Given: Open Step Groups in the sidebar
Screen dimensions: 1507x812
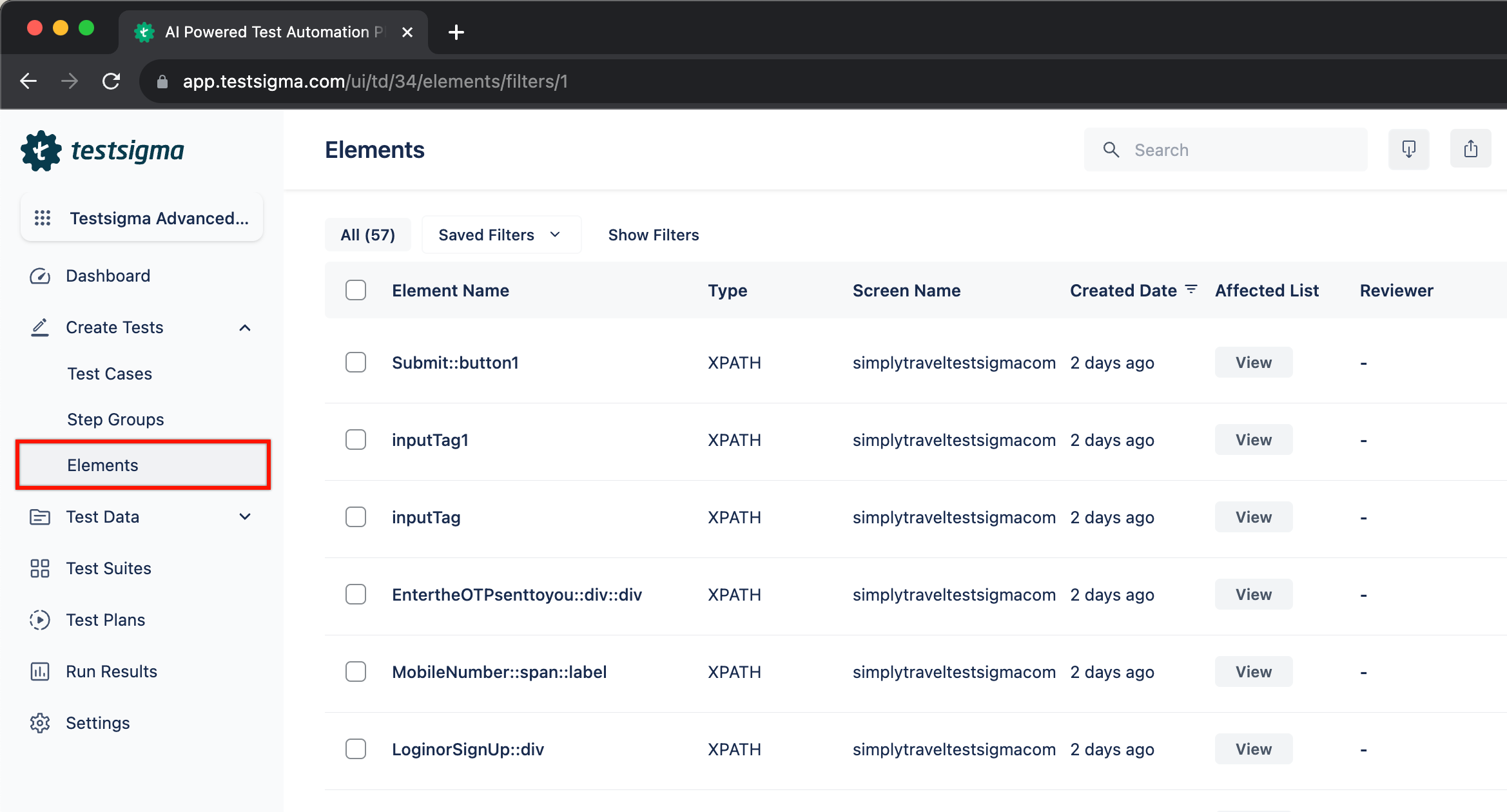Looking at the screenshot, I should (x=115, y=420).
